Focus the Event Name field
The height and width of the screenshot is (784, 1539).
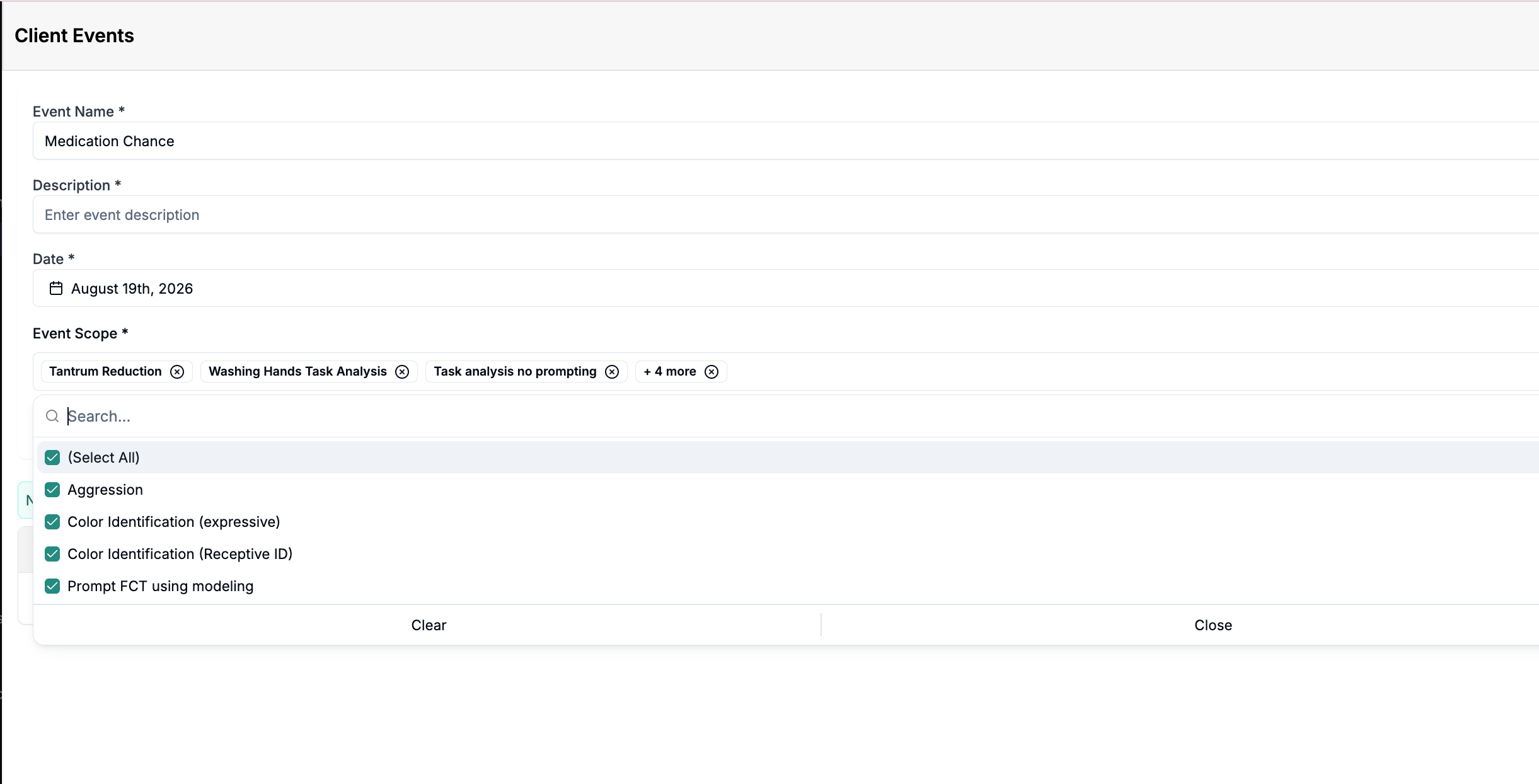(x=786, y=141)
